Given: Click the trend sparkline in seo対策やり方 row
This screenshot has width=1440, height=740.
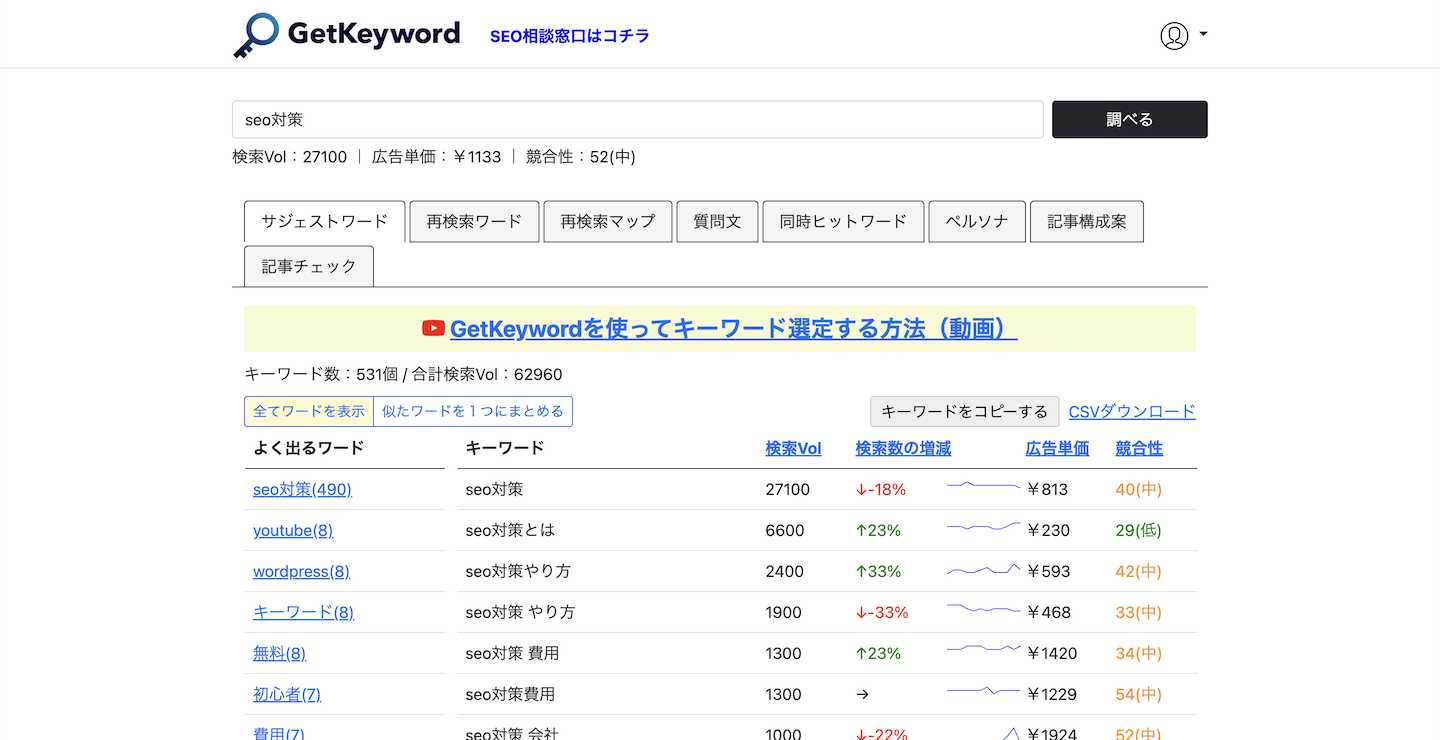Looking at the screenshot, I should click(983, 569).
